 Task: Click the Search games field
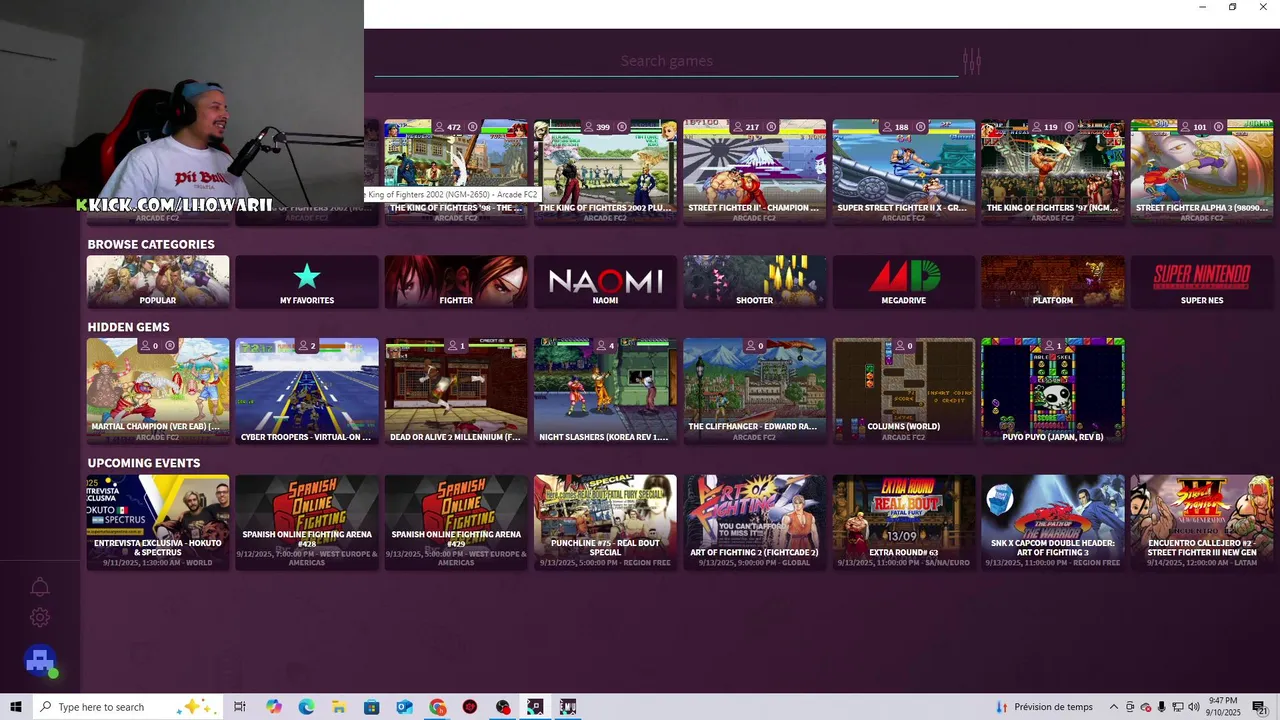click(666, 61)
